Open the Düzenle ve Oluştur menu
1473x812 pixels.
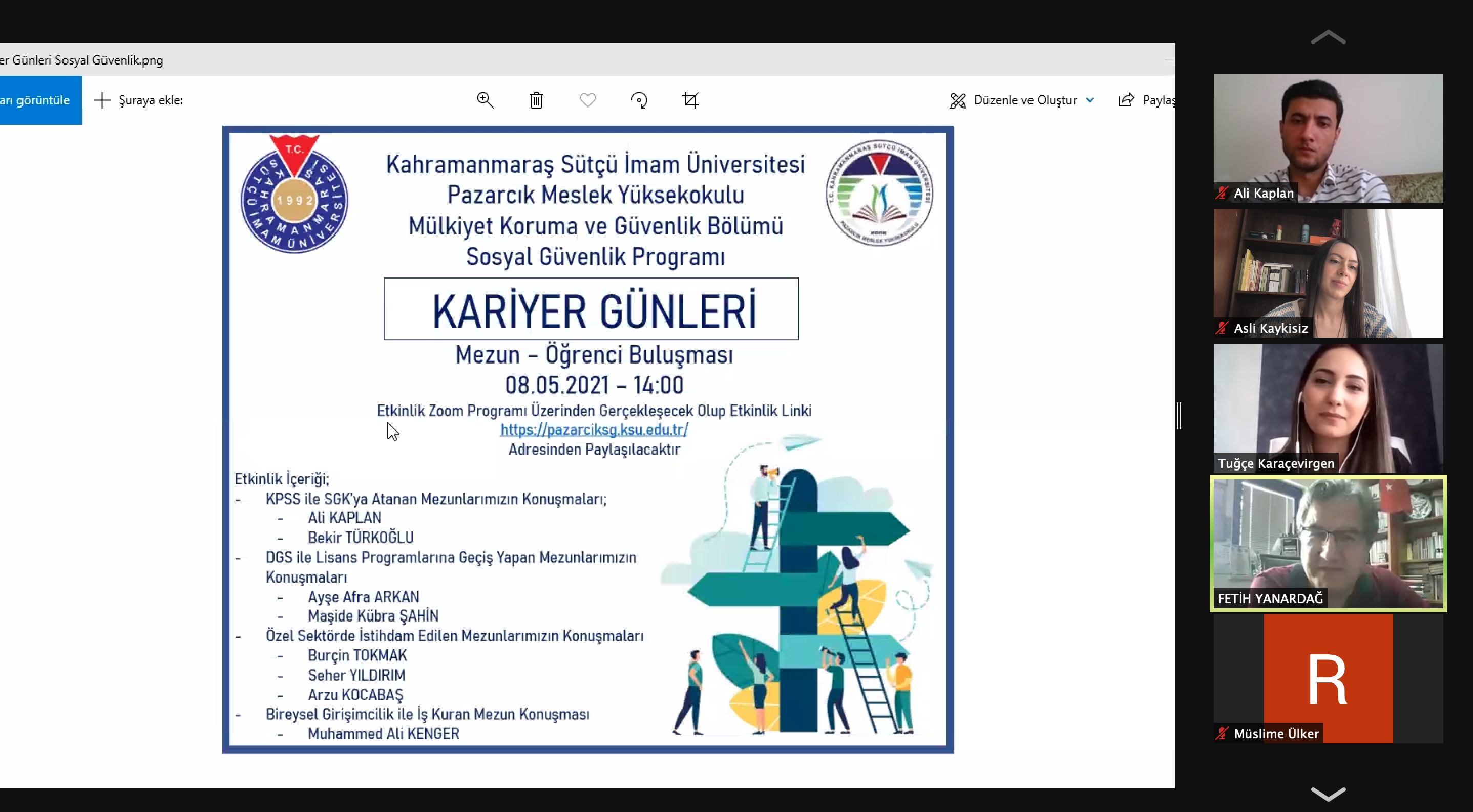tap(1025, 100)
